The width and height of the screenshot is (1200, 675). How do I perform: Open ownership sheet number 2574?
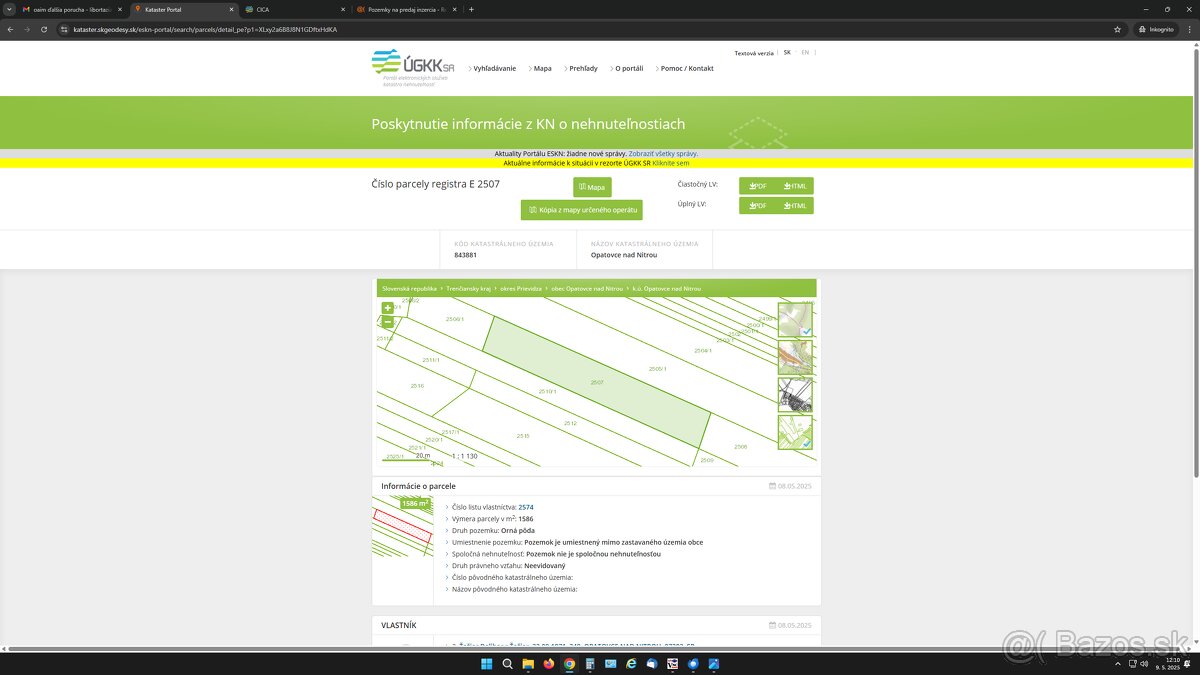526,507
